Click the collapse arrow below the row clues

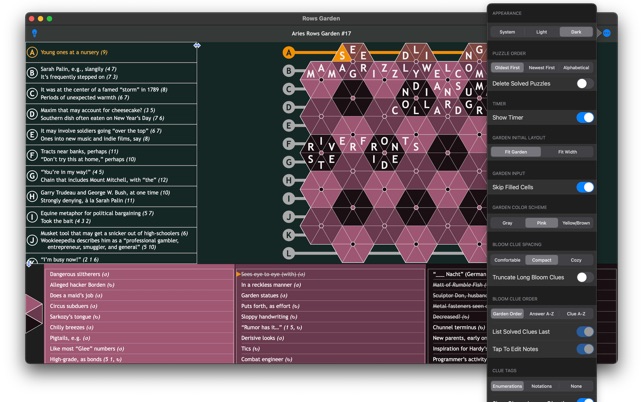point(30,263)
